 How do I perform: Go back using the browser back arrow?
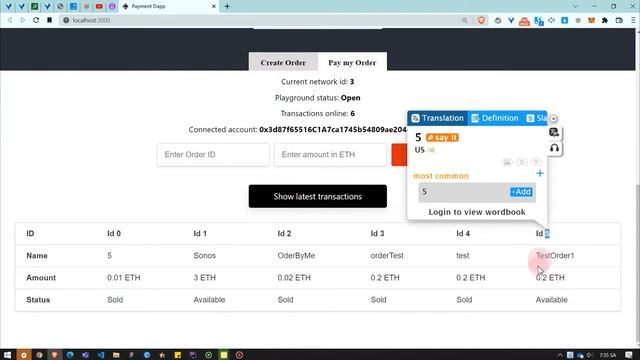tap(9, 20)
